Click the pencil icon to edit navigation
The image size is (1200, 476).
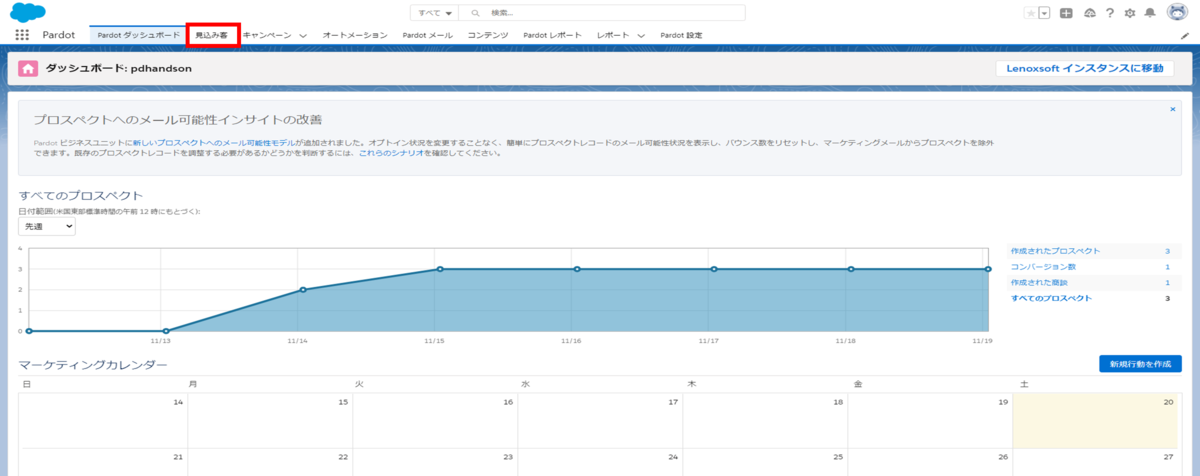[1184, 35]
